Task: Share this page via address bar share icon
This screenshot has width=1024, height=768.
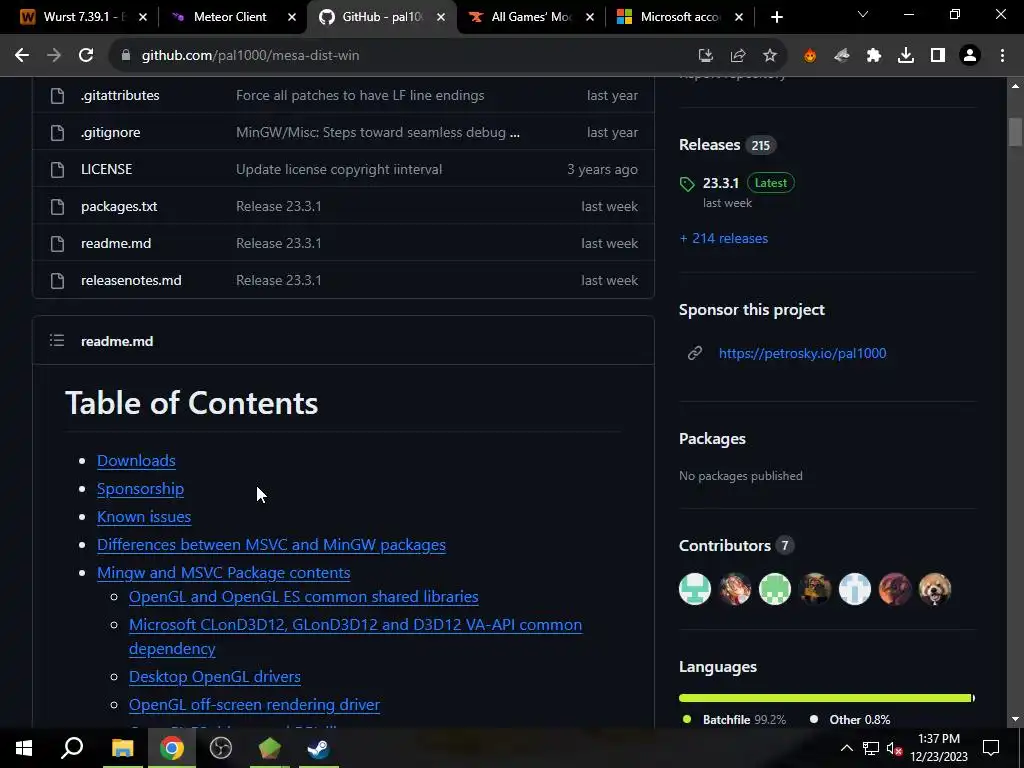Action: 738,56
